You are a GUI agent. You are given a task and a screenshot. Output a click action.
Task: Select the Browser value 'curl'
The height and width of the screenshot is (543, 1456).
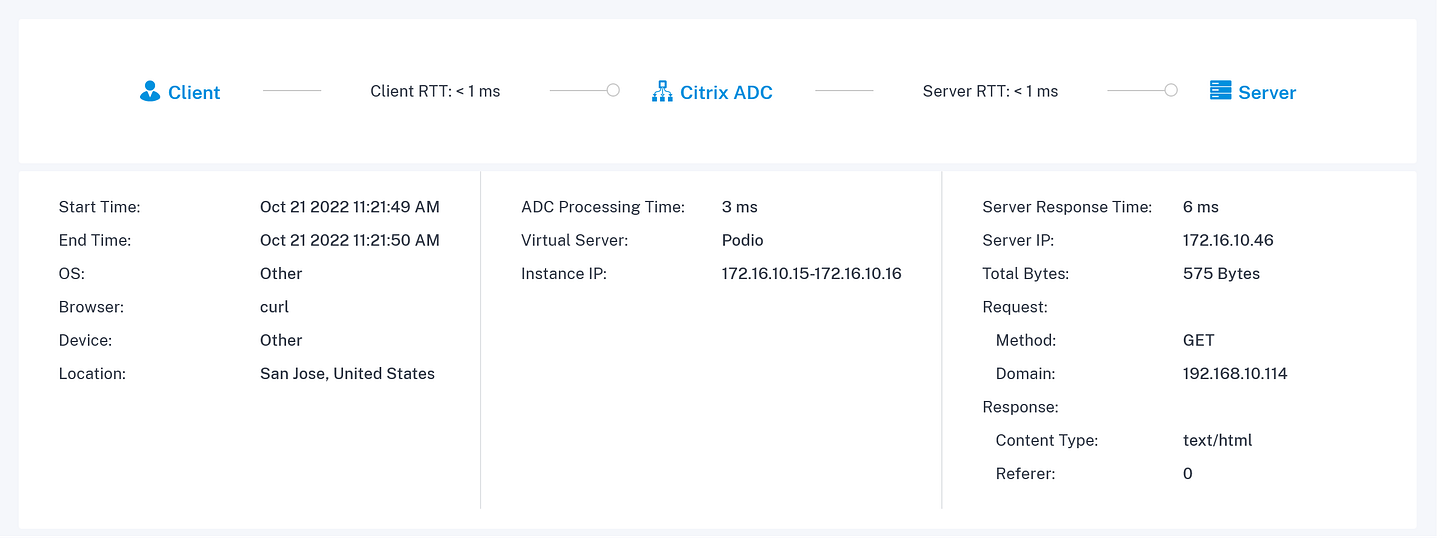coord(274,307)
